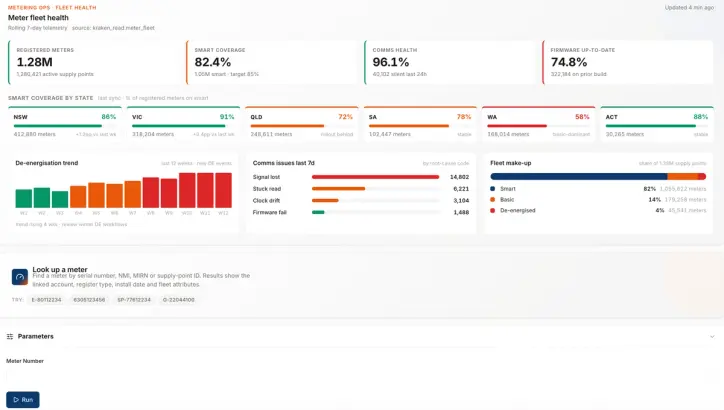Click the '30,265 meters' text in ACT card
This screenshot has width=724, height=410.
pos(625,134)
